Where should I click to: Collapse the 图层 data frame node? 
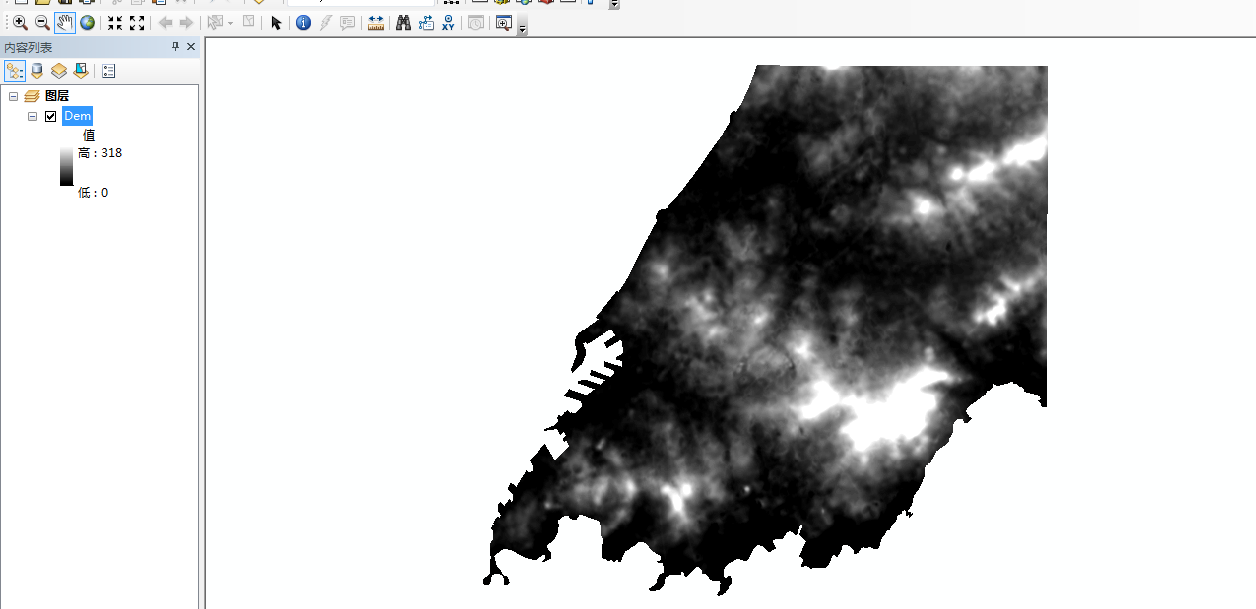pos(14,96)
